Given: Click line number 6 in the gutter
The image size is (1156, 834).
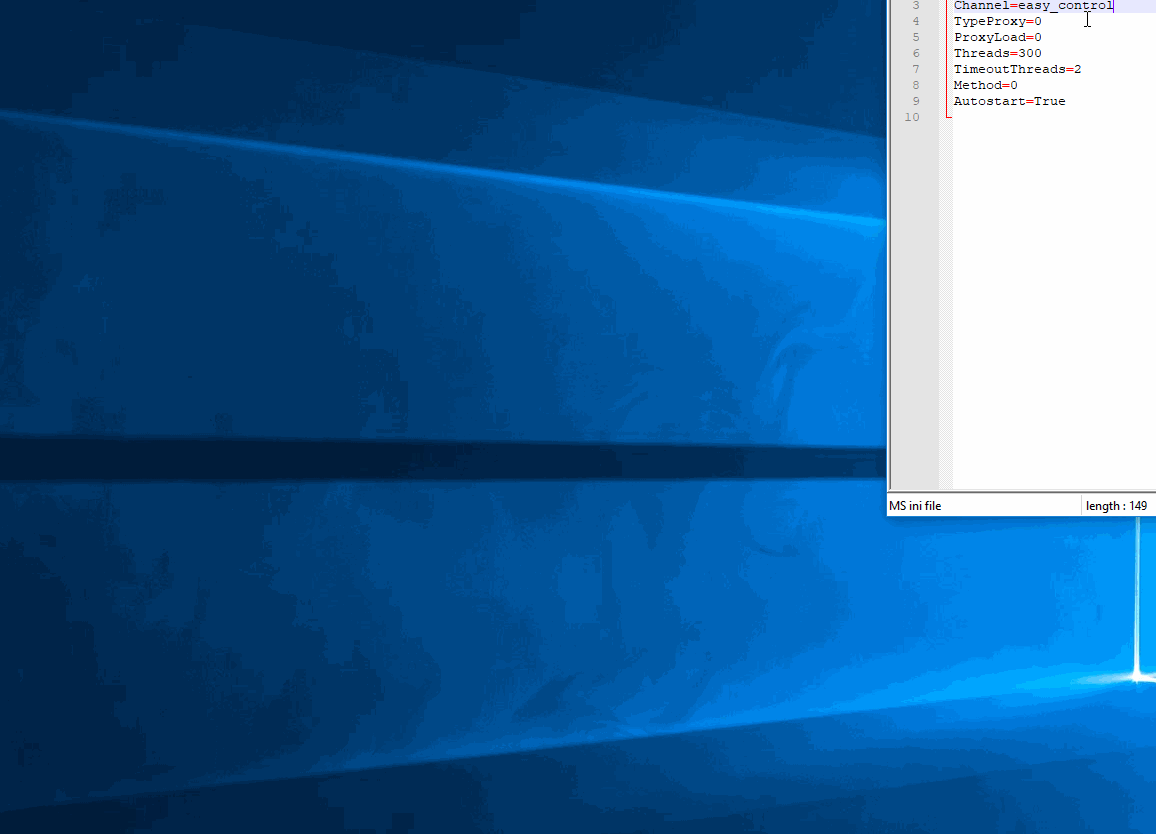Looking at the screenshot, I should click(x=915, y=53).
